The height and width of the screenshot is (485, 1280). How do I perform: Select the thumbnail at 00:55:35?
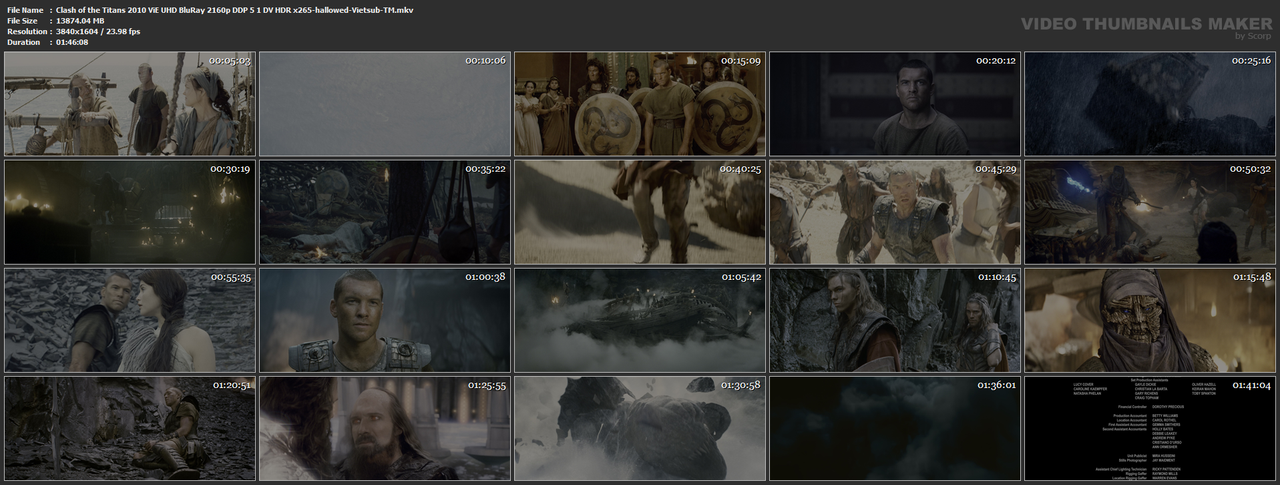coord(128,320)
